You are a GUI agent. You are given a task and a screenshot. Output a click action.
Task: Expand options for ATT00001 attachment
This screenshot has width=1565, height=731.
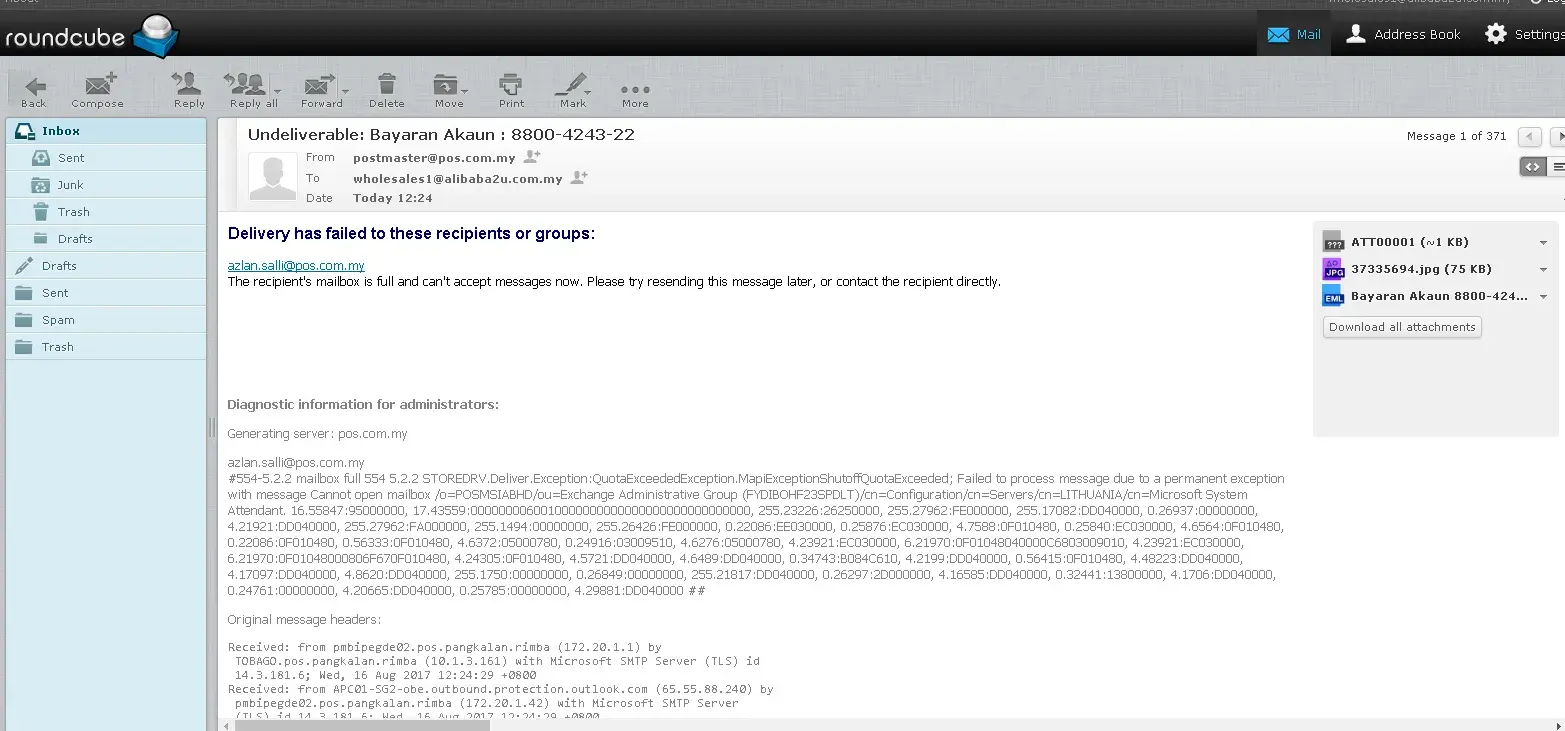[x=1543, y=243]
